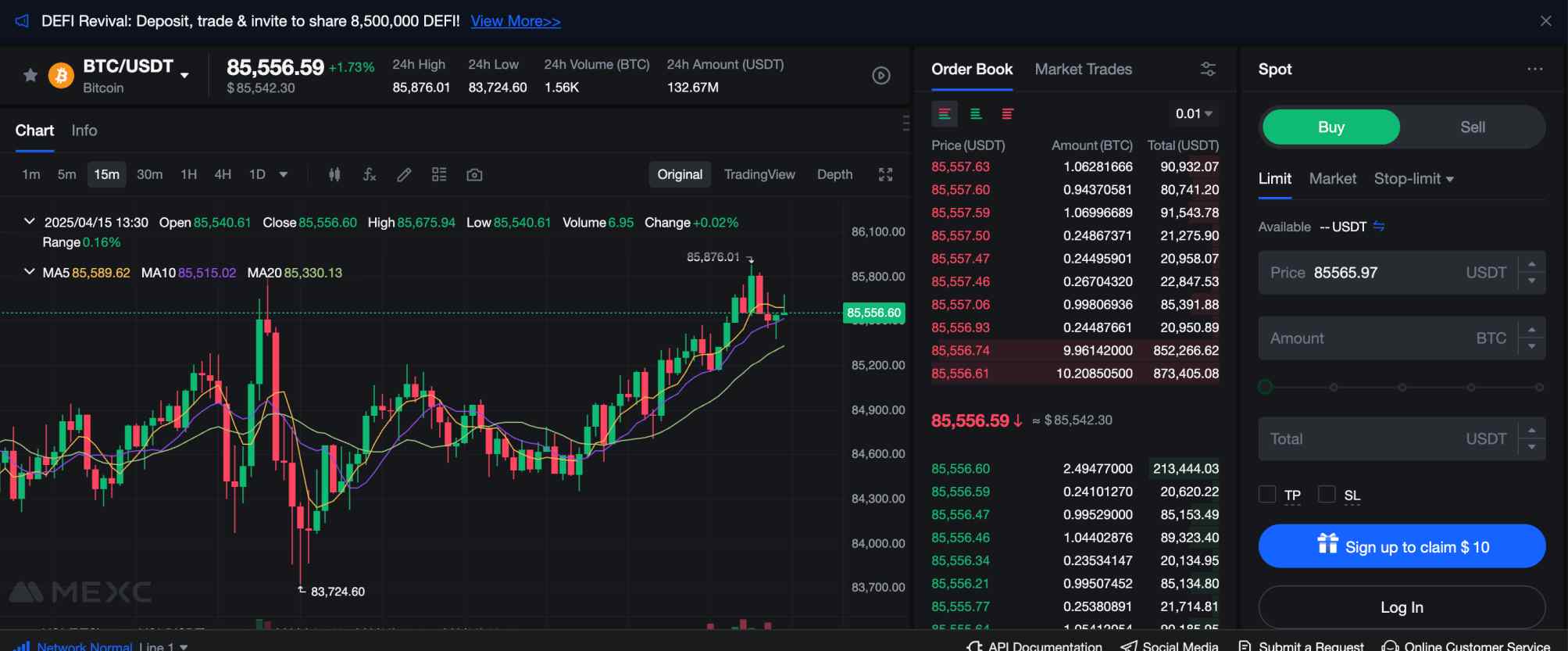The height and width of the screenshot is (651, 1568).
Task: Switch chart to TradingView view
Action: pyautogui.click(x=759, y=174)
